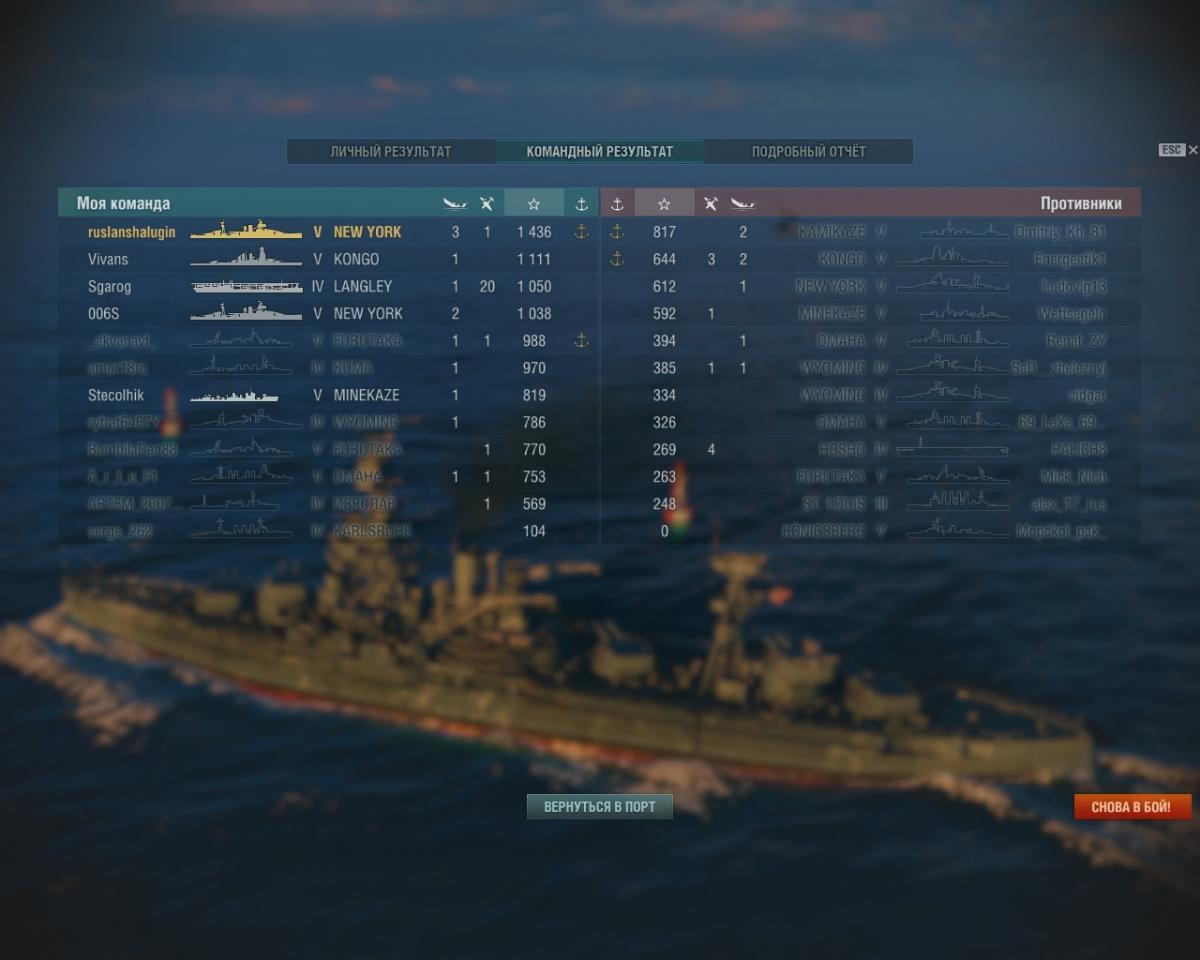Sort my team by ships destroyed icon

click(455, 204)
